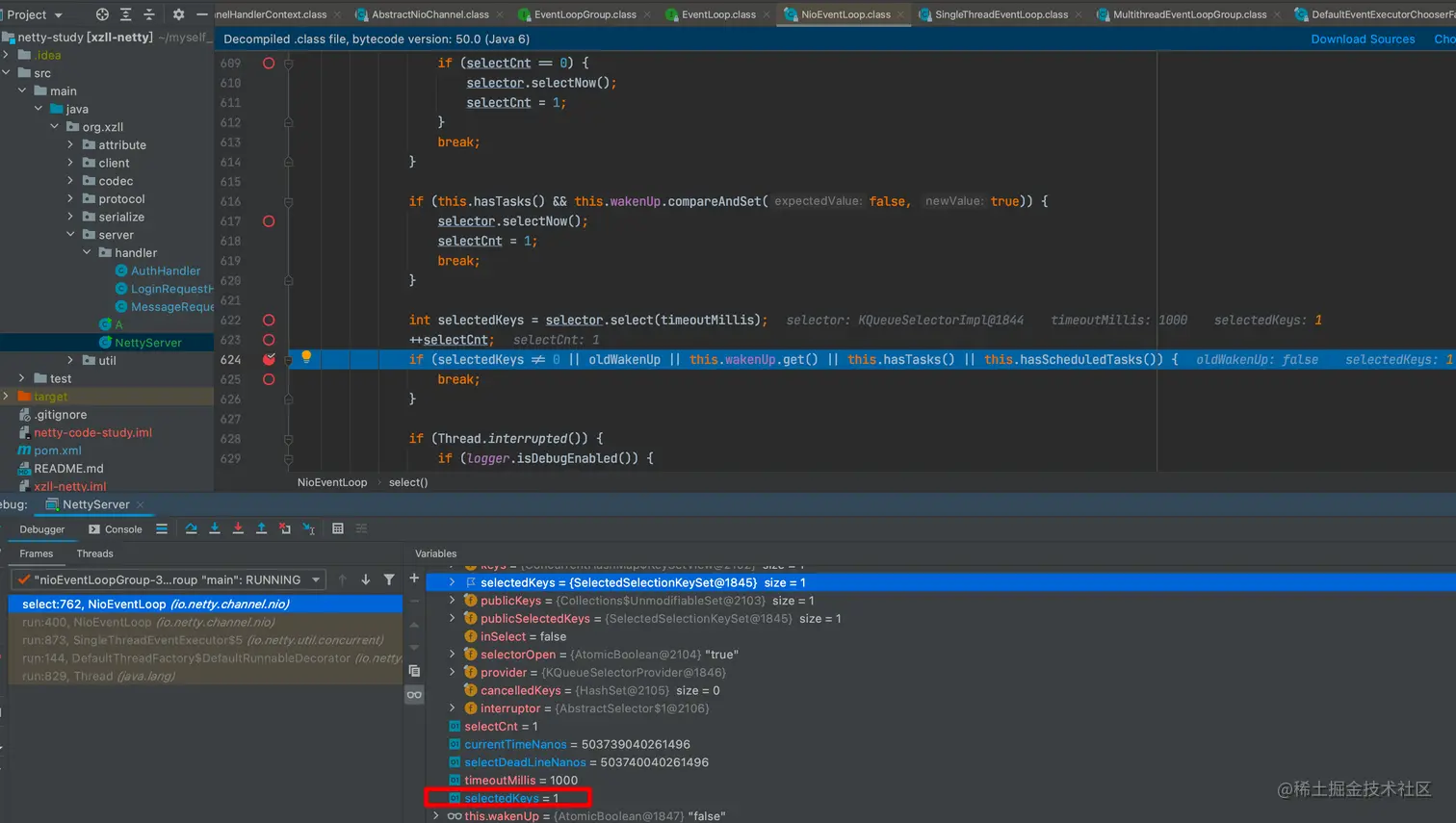
Task: Expand the this.wakenUp watch entry
Action: pyautogui.click(x=436, y=816)
